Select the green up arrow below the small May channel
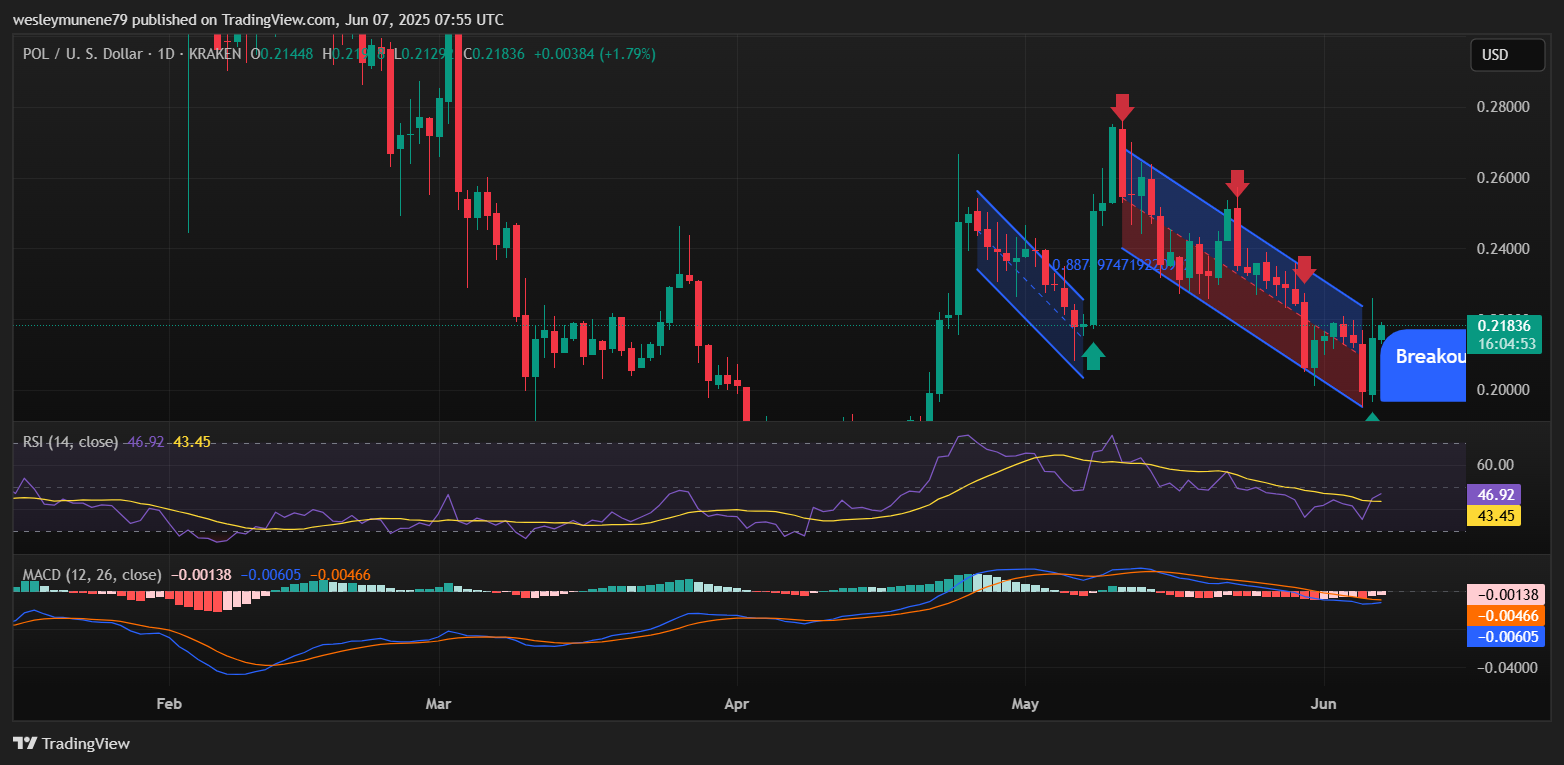 point(1093,355)
